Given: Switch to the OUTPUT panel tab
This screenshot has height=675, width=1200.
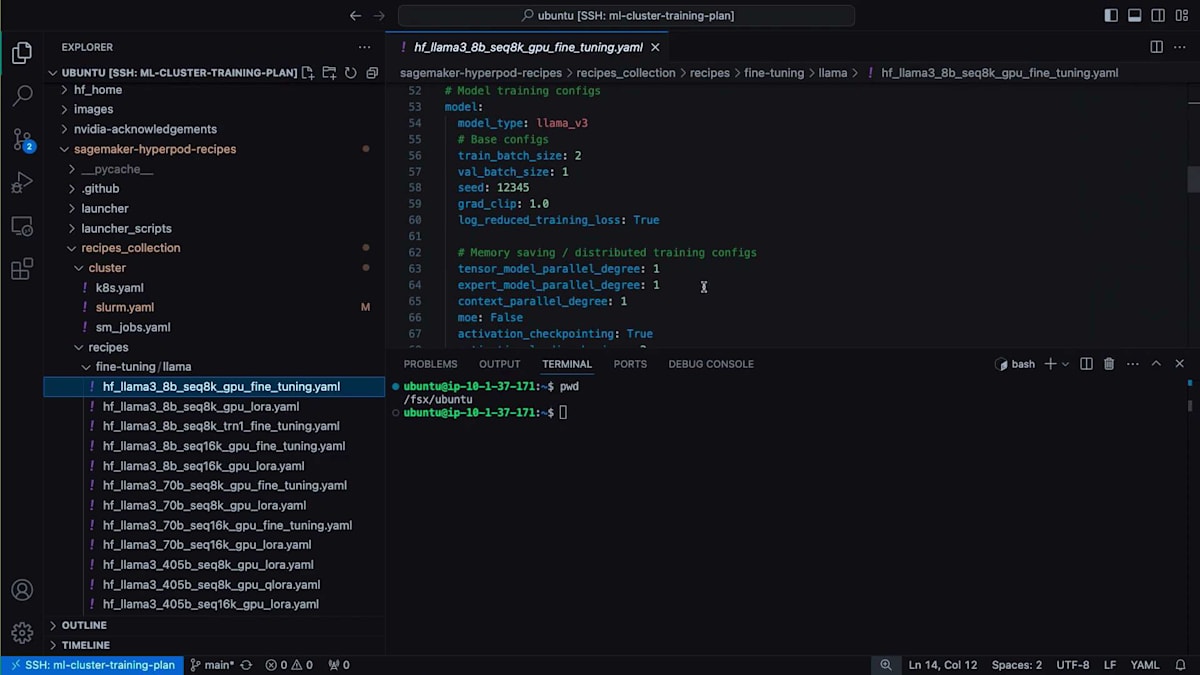Looking at the screenshot, I should (499, 364).
